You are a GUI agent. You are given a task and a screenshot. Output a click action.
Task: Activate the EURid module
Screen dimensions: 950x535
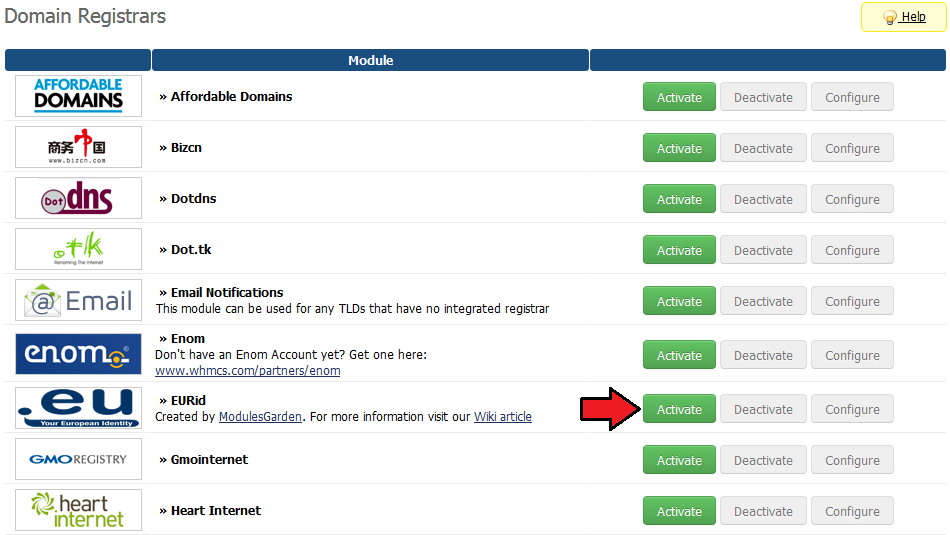pos(679,408)
